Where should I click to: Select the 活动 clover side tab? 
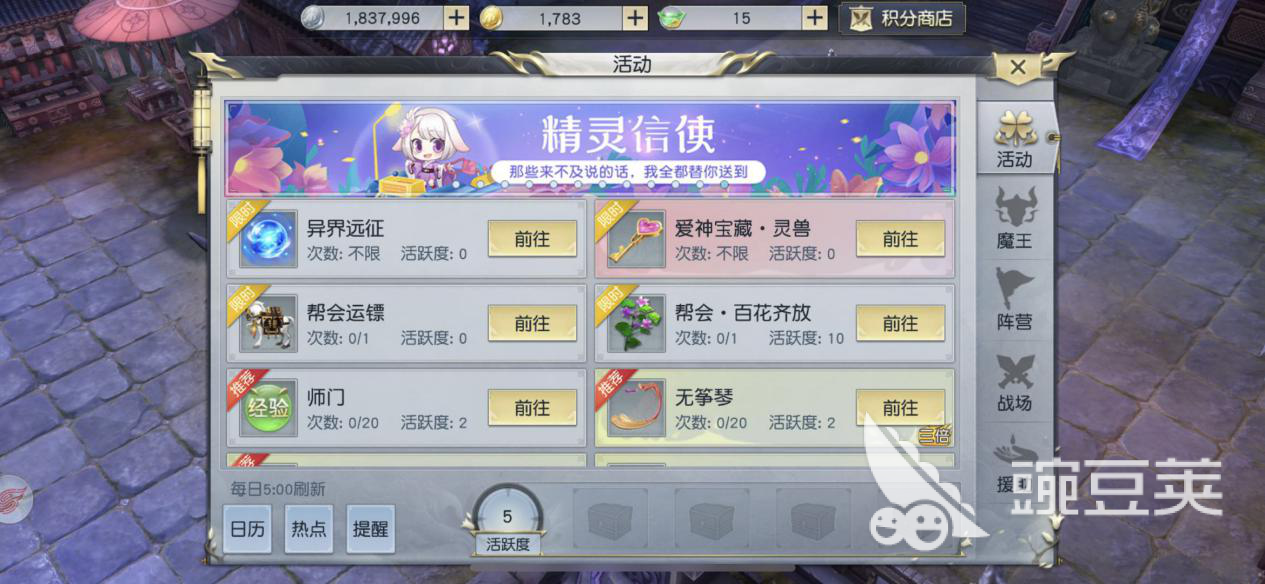click(x=1014, y=137)
